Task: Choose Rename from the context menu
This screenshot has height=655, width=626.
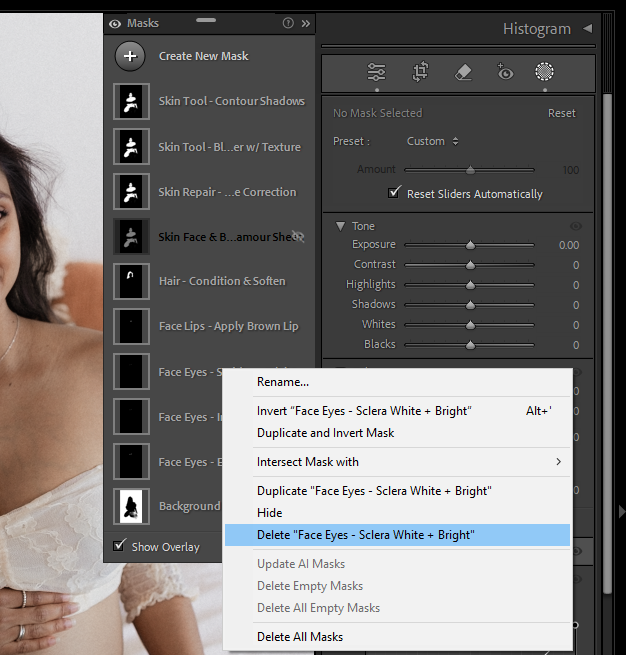Action: (x=283, y=382)
